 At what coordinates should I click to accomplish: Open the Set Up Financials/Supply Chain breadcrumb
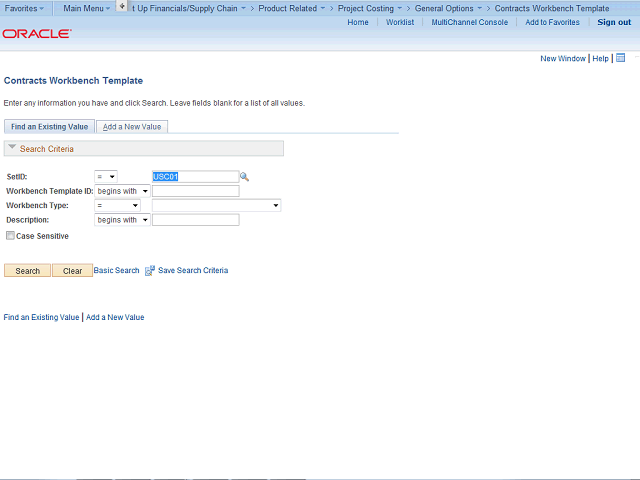(189, 8)
